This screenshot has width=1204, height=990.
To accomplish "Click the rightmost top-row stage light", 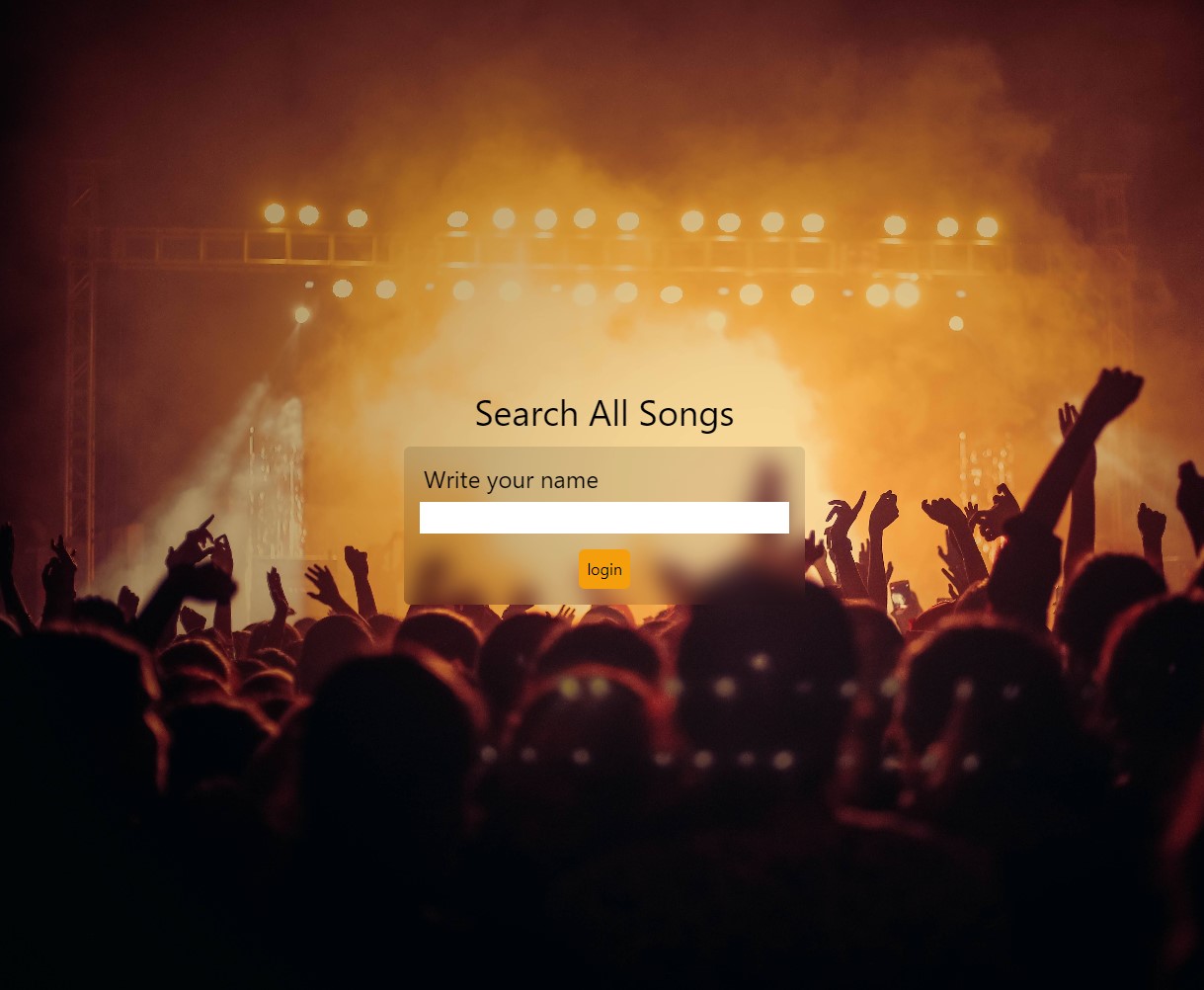I will pyautogui.click(x=987, y=226).
